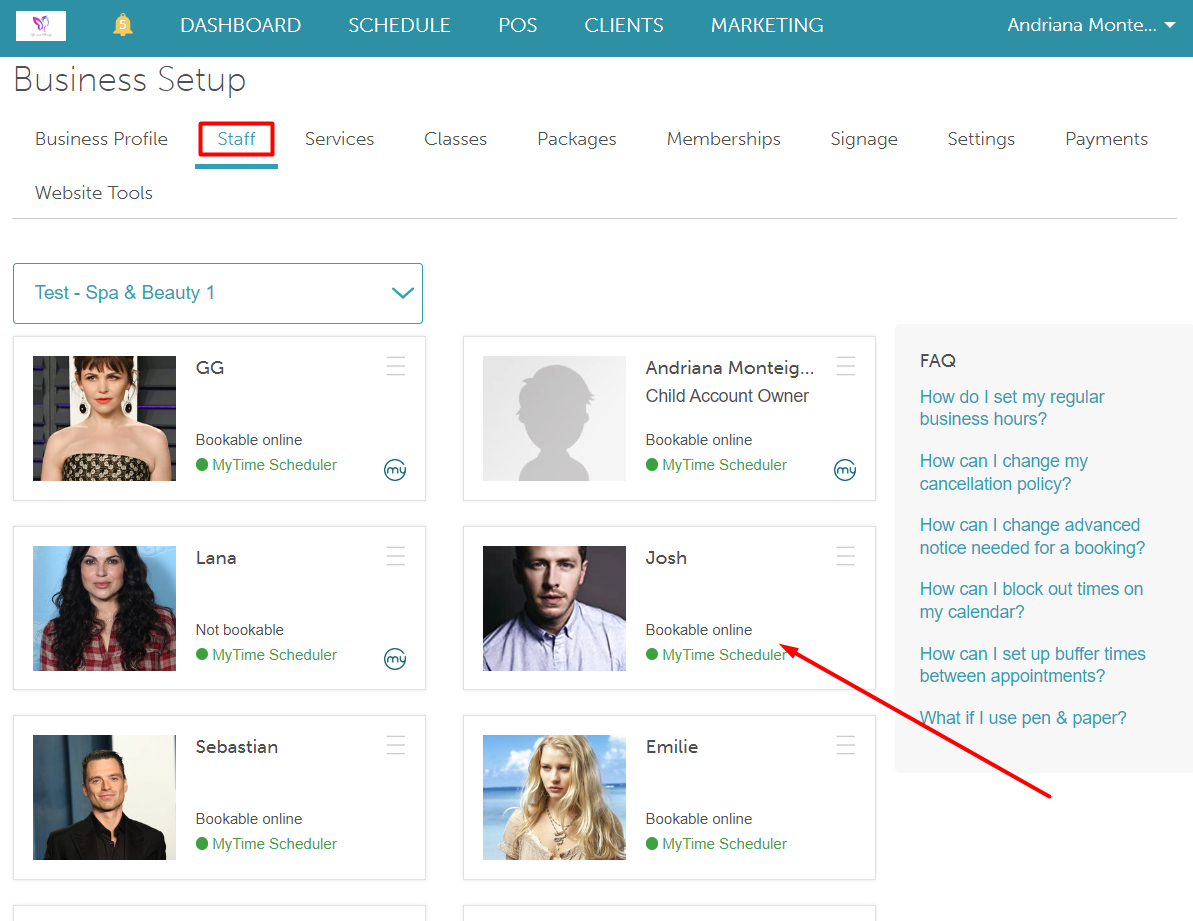Open FAQ on buffer times between appointments
Image resolution: width=1193 pixels, height=921 pixels.
tap(1032, 665)
